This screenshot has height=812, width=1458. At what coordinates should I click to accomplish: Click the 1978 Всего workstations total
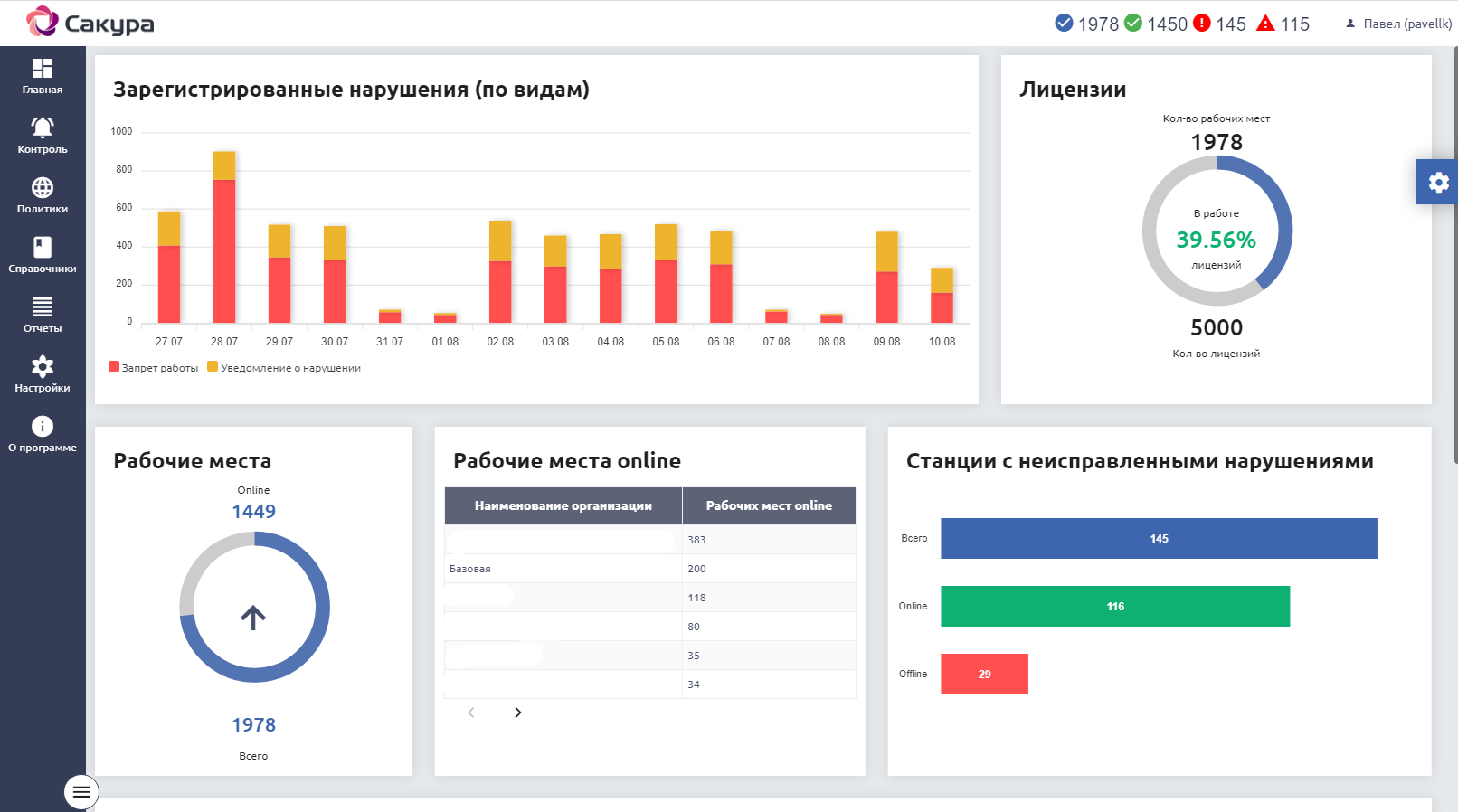(254, 725)
